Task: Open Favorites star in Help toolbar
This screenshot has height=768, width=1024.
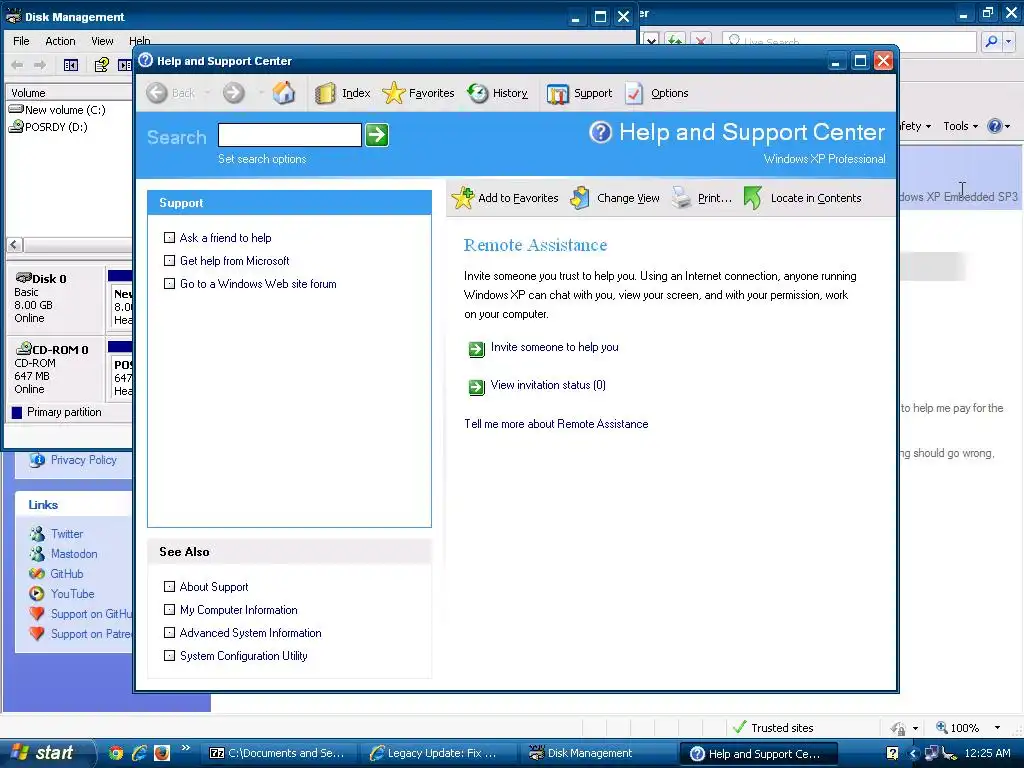Action: point(394,93)
